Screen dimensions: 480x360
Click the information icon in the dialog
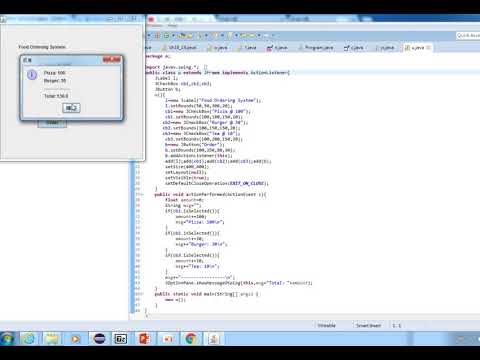click(x=32, y=75)
